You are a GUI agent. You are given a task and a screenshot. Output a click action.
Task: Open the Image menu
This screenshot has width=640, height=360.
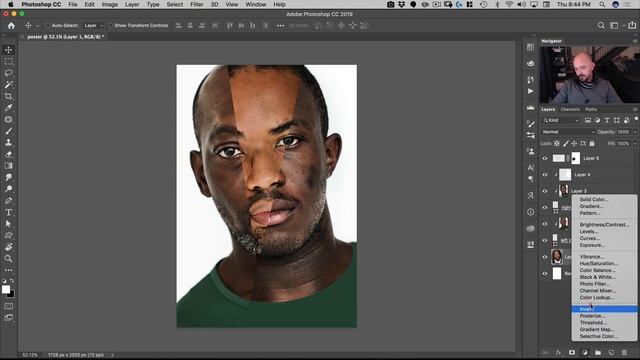pyautogui.click(x=109, y=4)
